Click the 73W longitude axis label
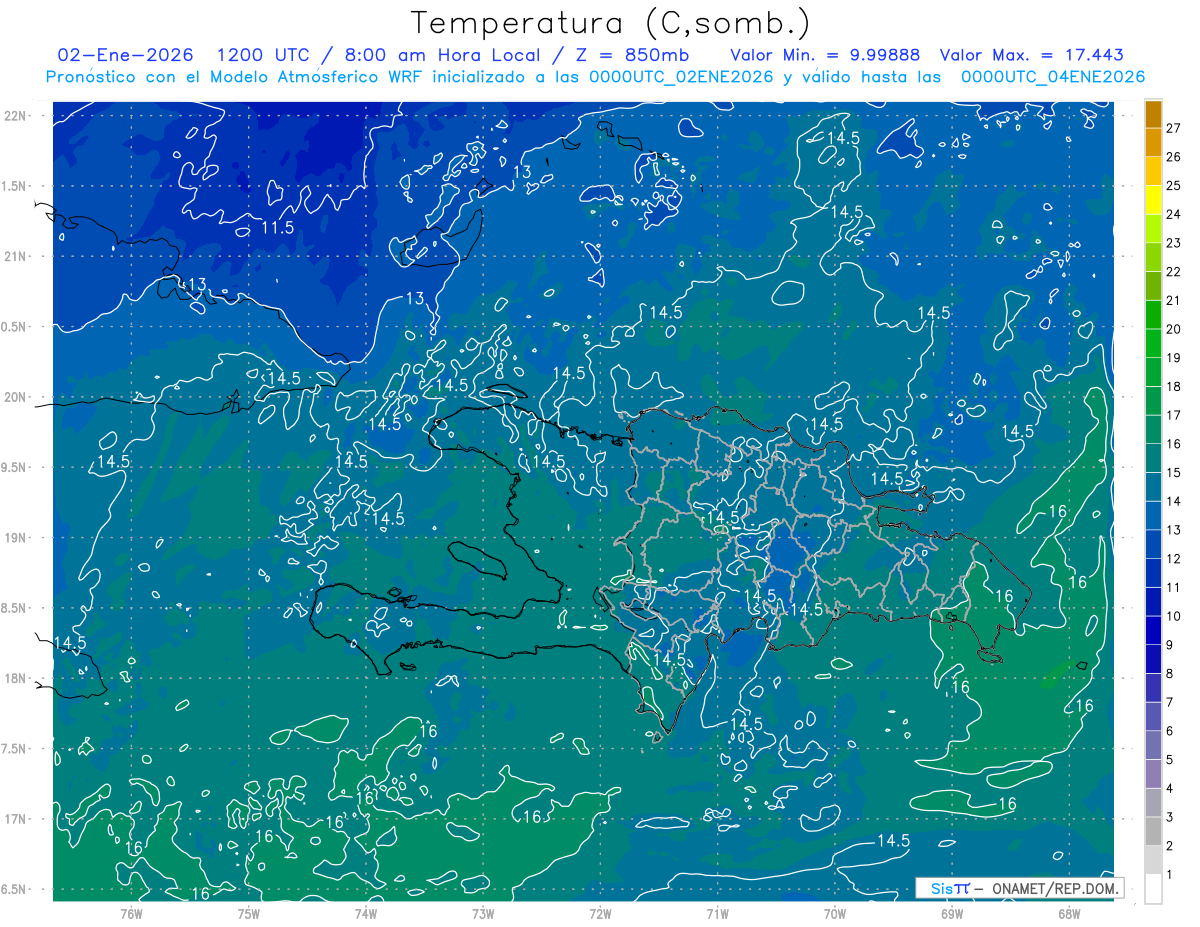The width and height of the screenshot is (1200, 927). click(x=483, y=913)
